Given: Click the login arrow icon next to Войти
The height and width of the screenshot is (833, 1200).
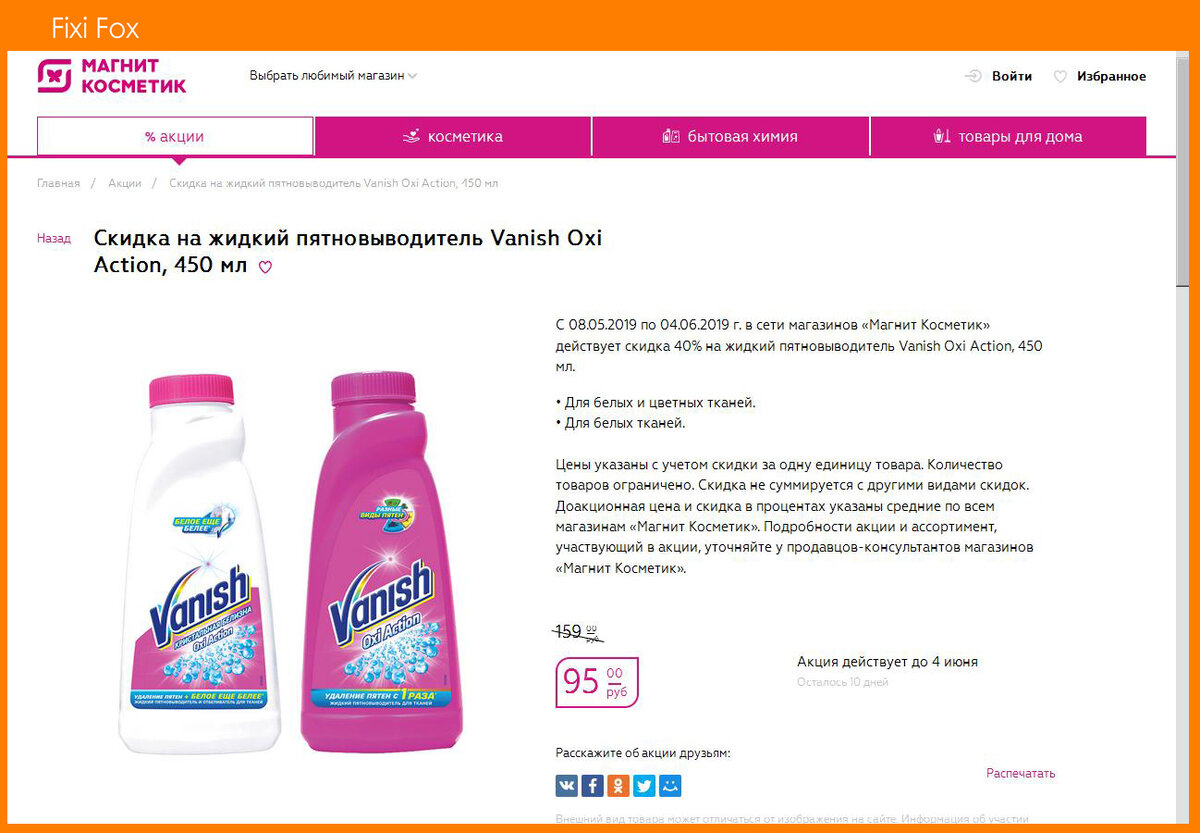Looking at the screenshot, I should pyautogui.click(x=973, y=76).
